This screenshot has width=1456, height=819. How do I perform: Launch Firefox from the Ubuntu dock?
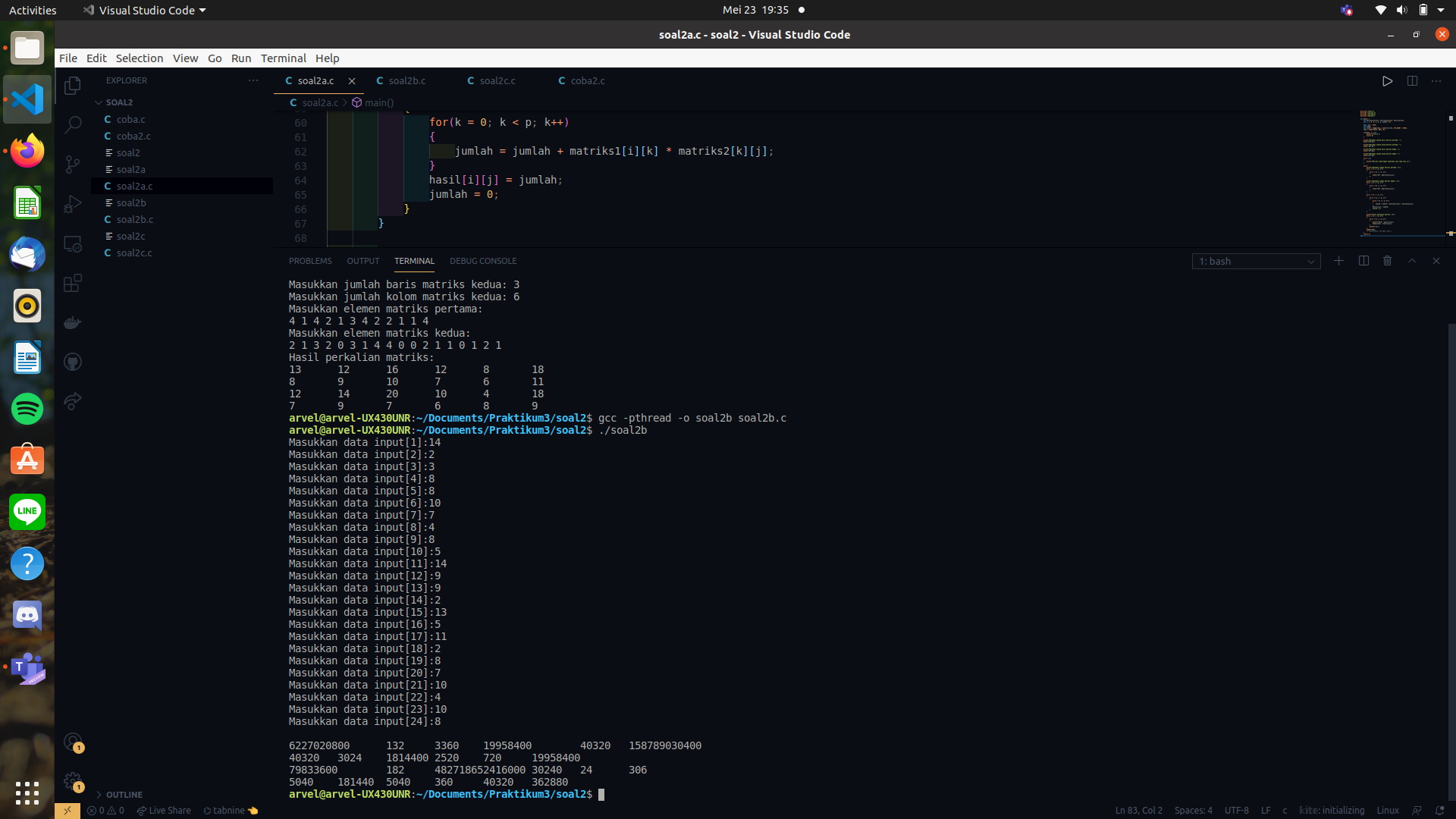(27, 150)
